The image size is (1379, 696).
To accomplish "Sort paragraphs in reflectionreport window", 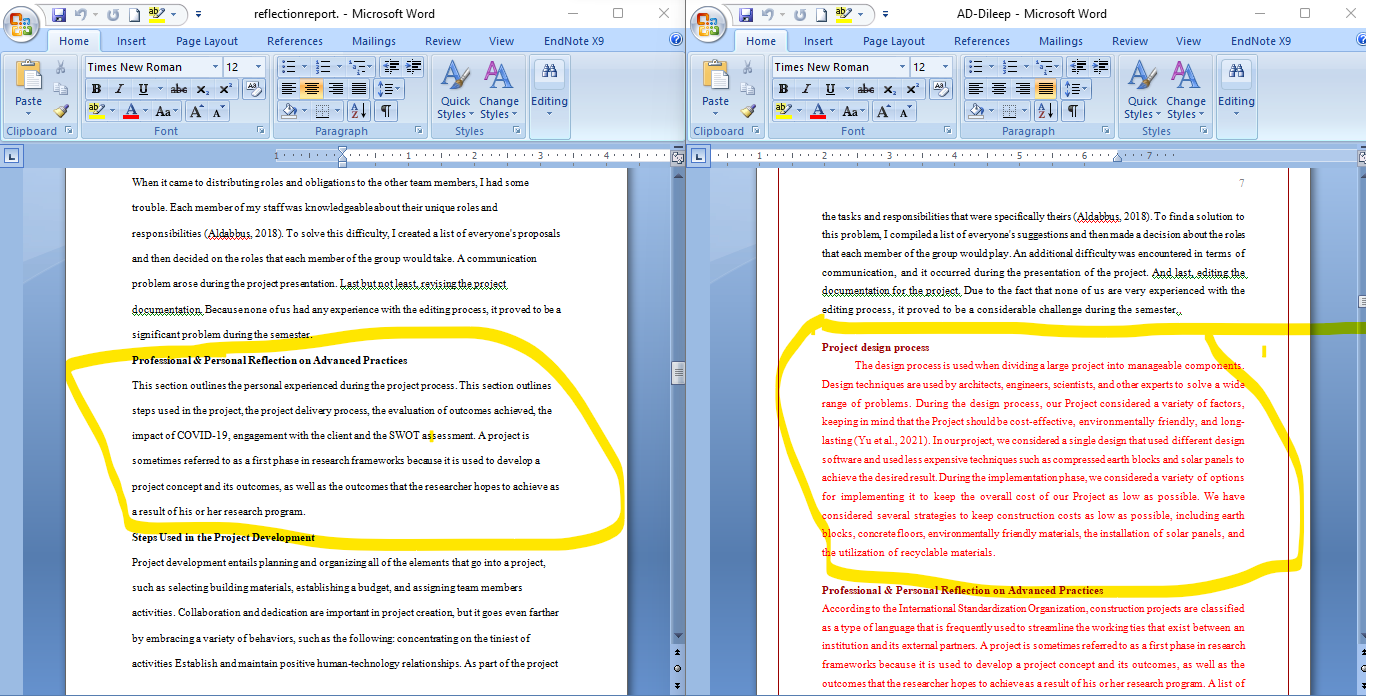I will pyautogui.click(x=359, y=111).
